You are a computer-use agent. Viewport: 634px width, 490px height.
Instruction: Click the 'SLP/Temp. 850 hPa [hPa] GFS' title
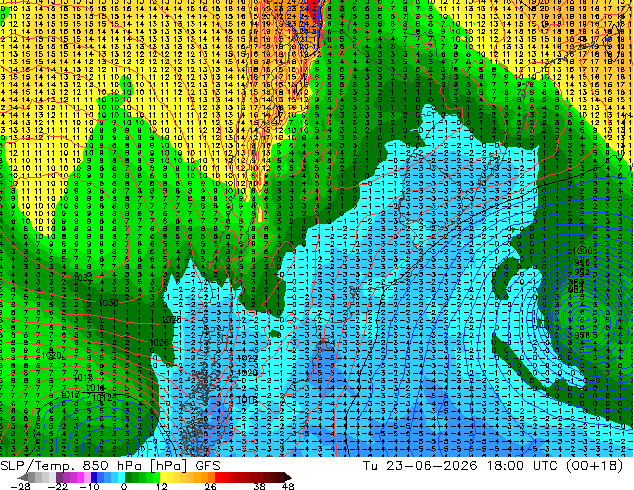point(110,466)
